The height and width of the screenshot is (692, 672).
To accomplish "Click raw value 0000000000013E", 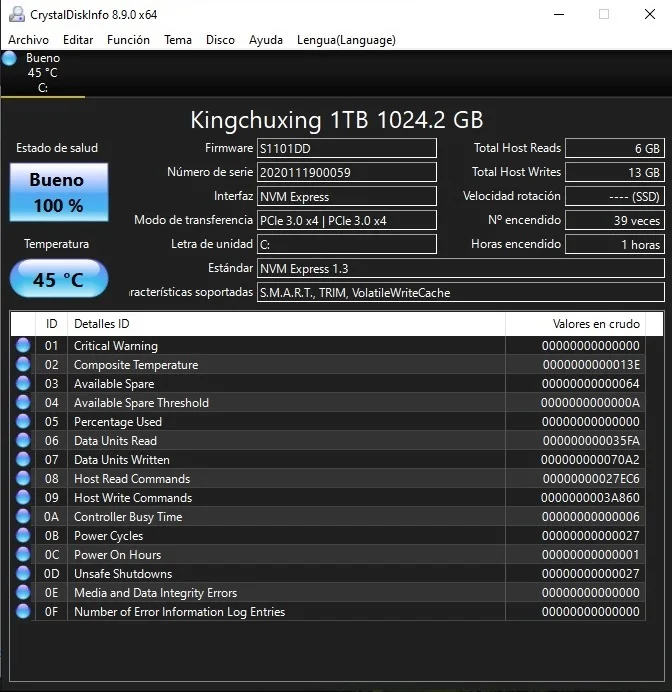I will click(591, 365).
